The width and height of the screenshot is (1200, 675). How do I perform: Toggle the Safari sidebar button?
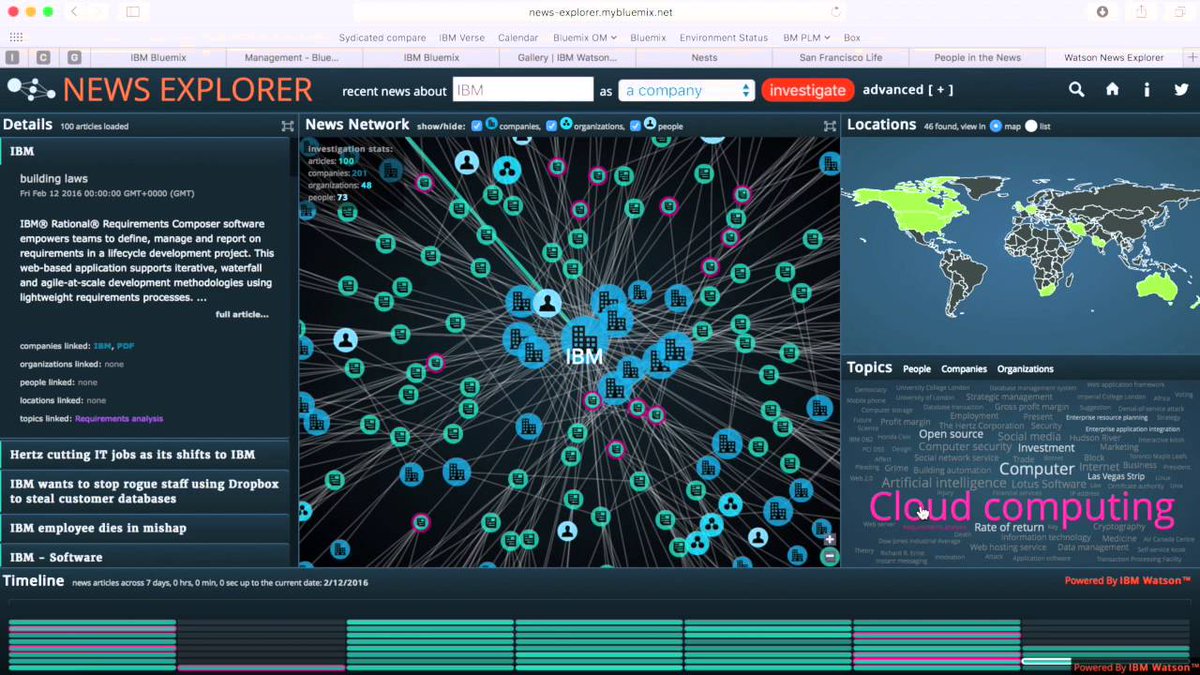(133, 12)
